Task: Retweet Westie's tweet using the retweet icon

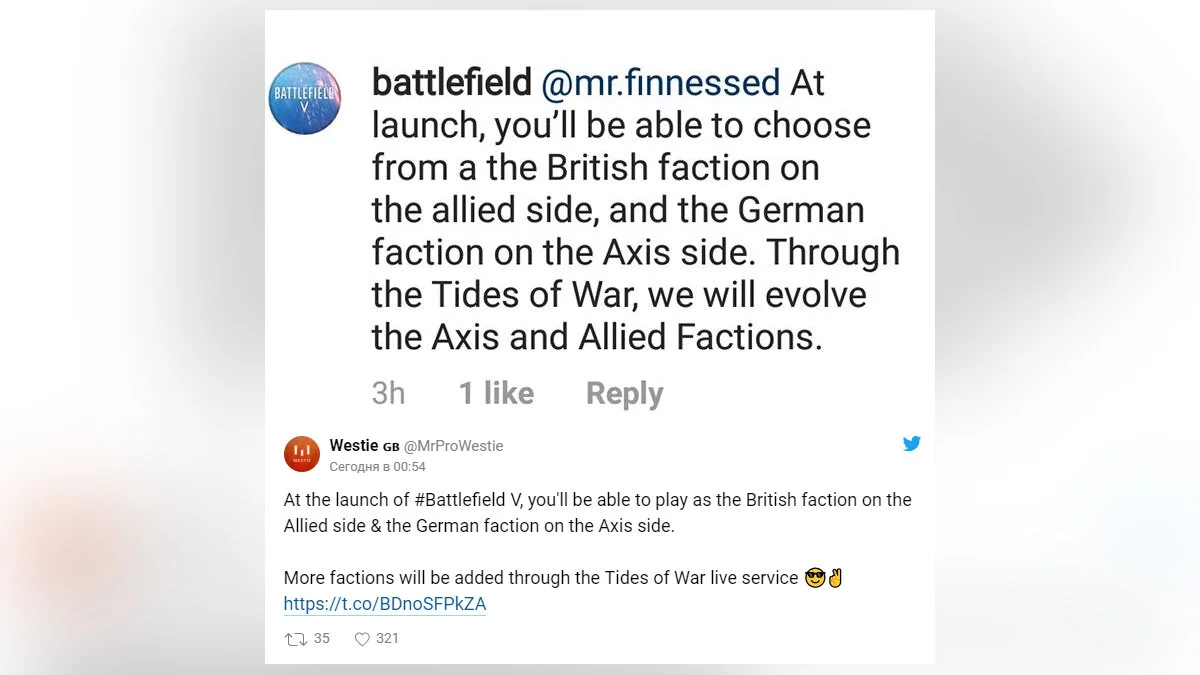Action: 296,639
